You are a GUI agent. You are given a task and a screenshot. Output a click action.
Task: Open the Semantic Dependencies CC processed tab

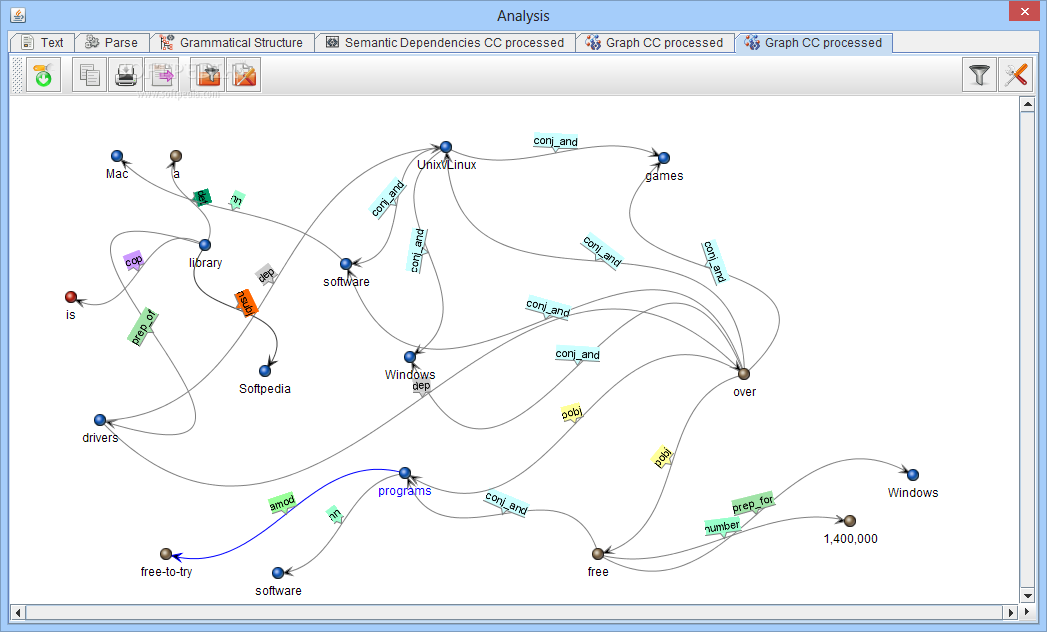pos(445,43)
